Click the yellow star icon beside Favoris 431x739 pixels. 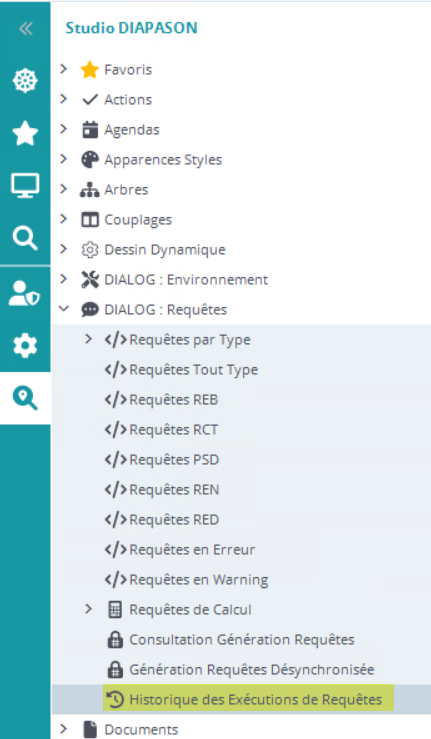[90, 70]
